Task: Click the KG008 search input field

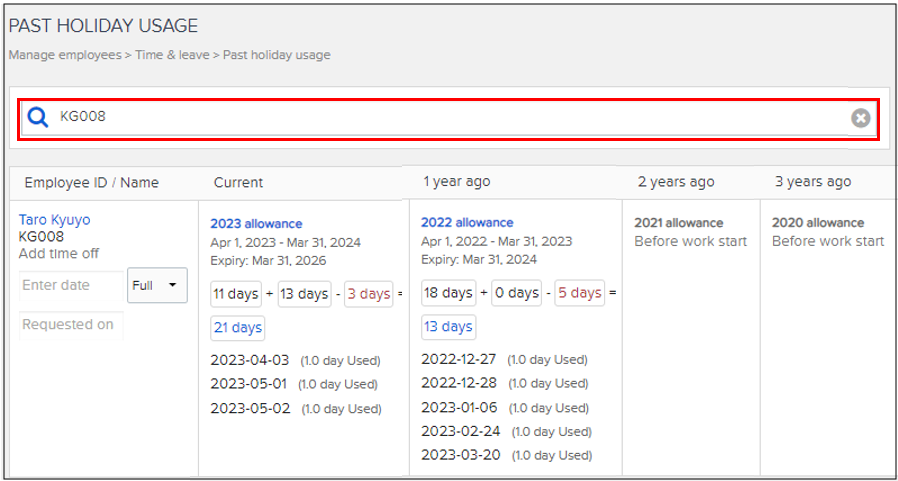Action: 450,118
